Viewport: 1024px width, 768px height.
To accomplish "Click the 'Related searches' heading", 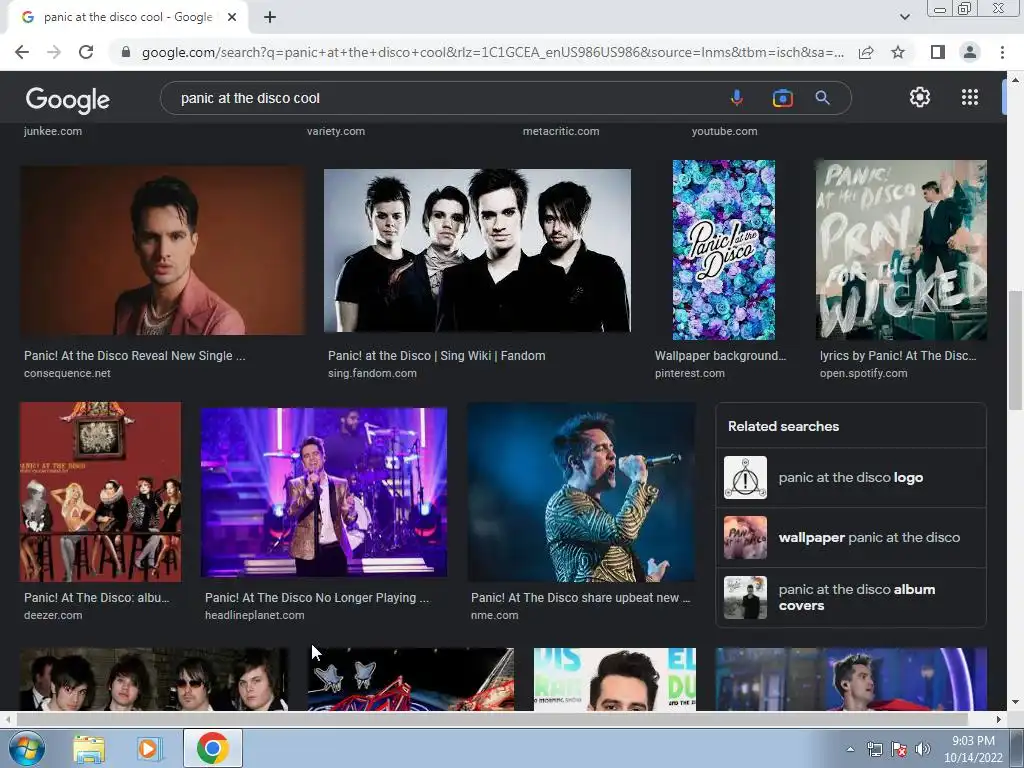I will tap(783, 426).
